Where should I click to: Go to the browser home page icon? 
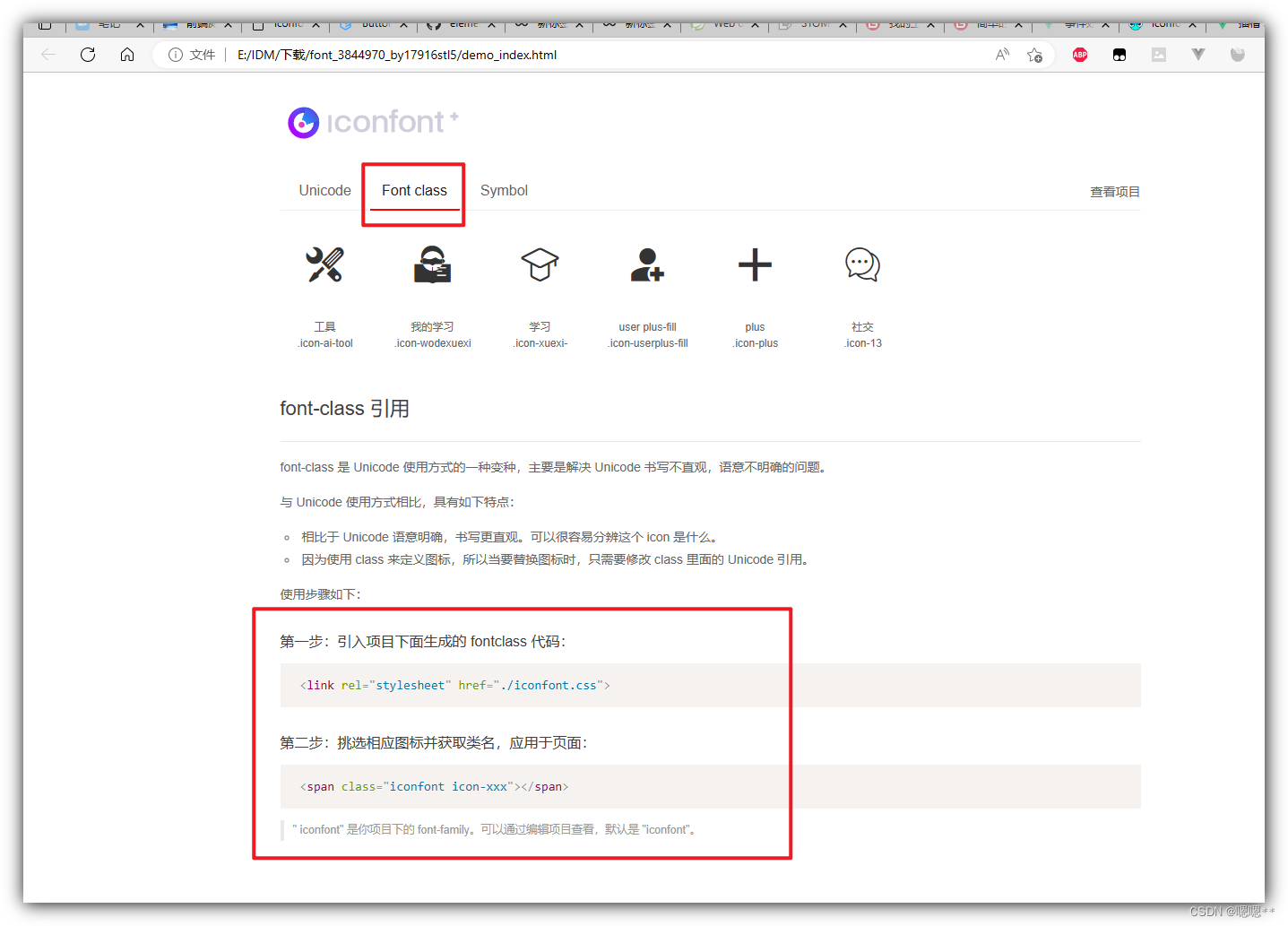pyautogui.click(x=127, y=55)
